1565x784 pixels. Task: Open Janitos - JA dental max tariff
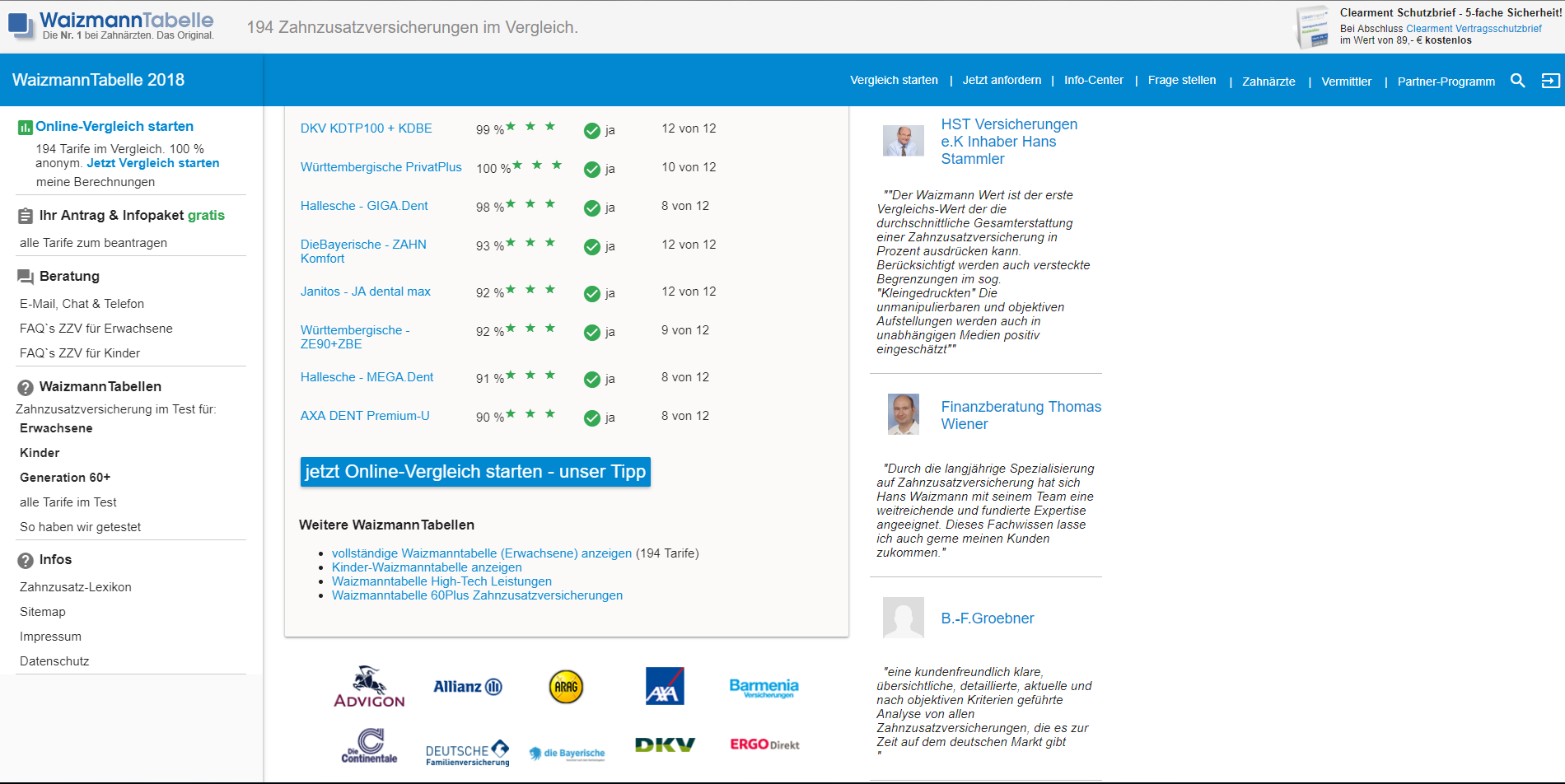[x=365, y=292]
